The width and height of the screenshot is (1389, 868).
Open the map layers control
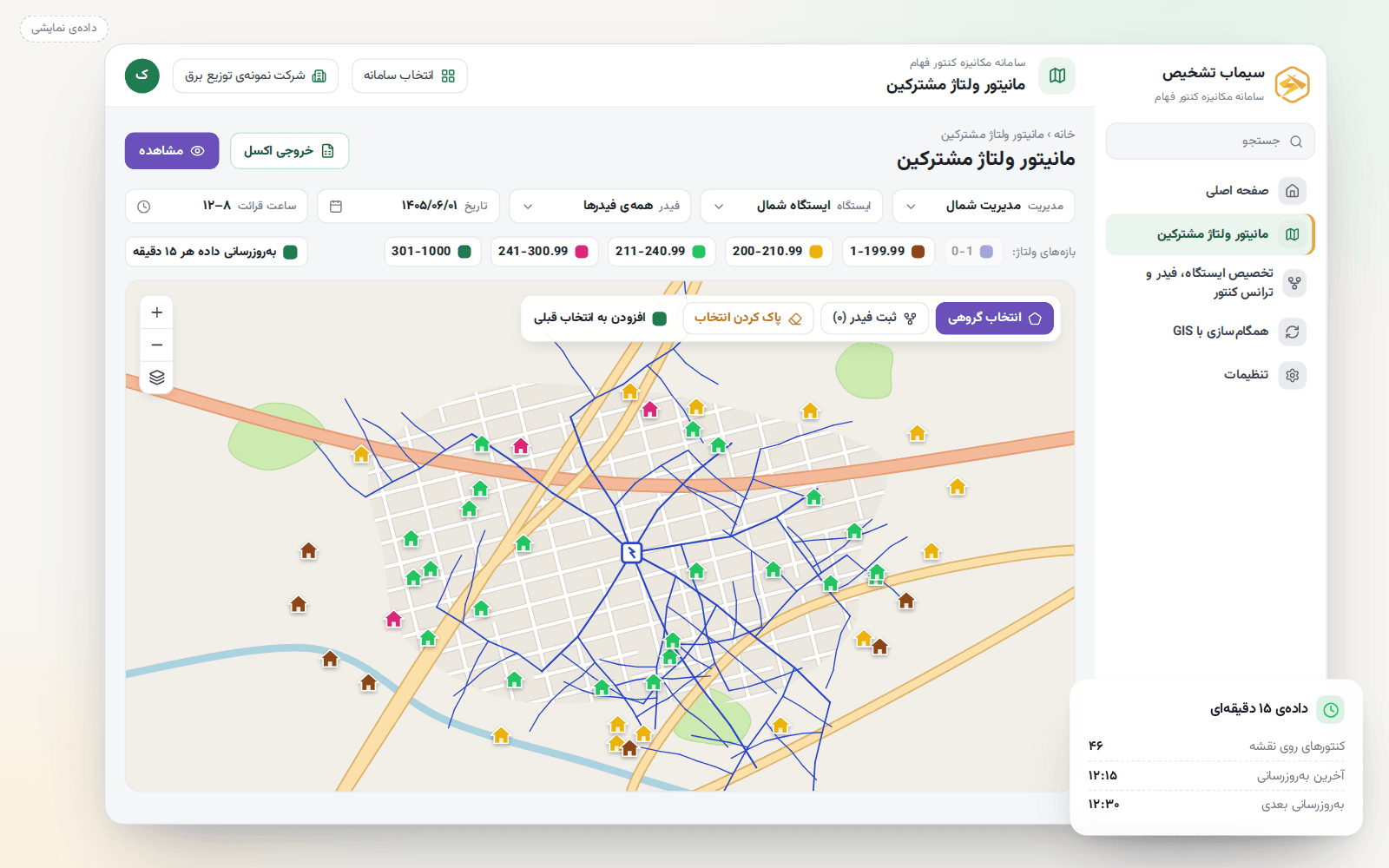156,378
